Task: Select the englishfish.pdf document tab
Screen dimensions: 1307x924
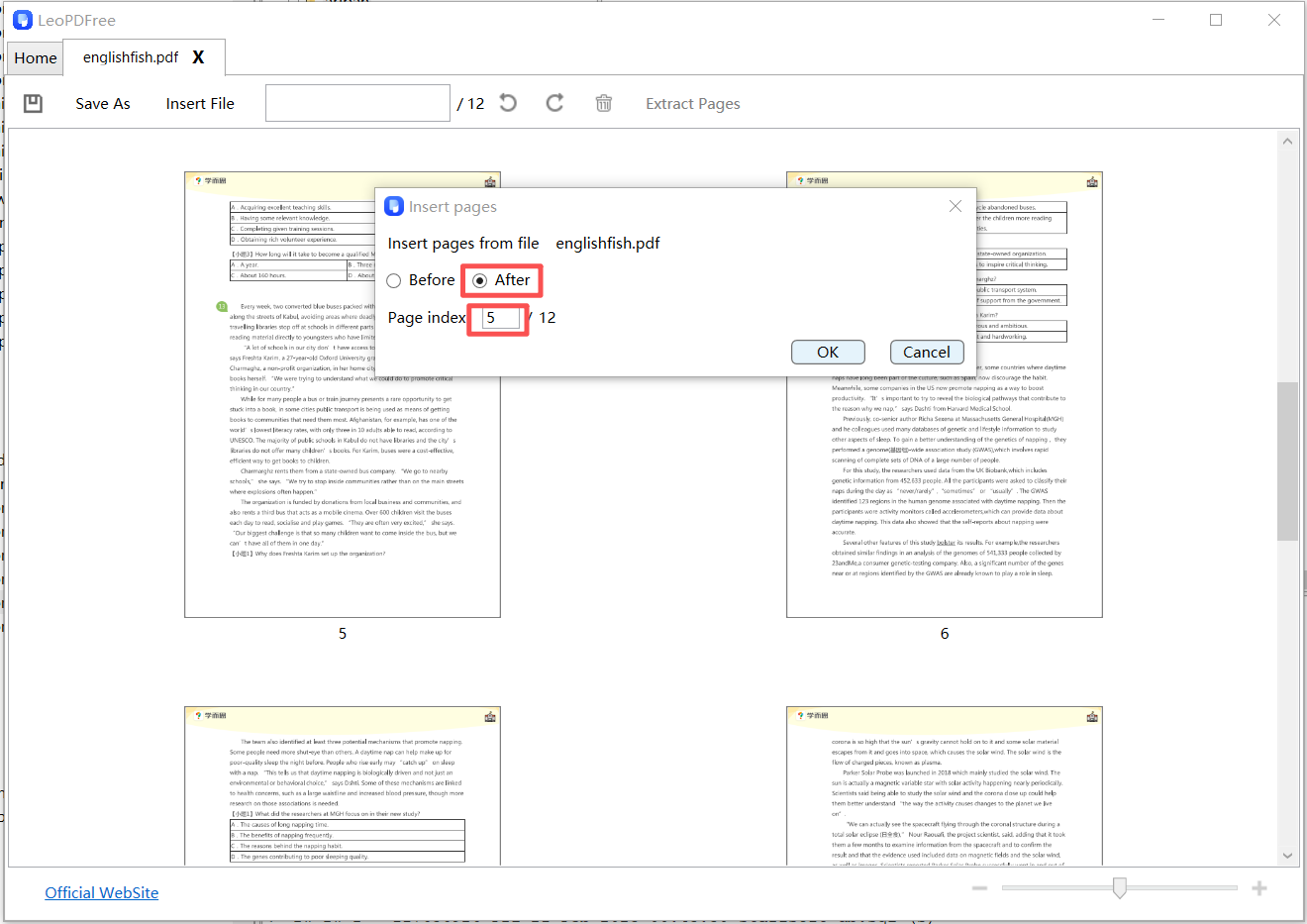Action: (130, 56)
